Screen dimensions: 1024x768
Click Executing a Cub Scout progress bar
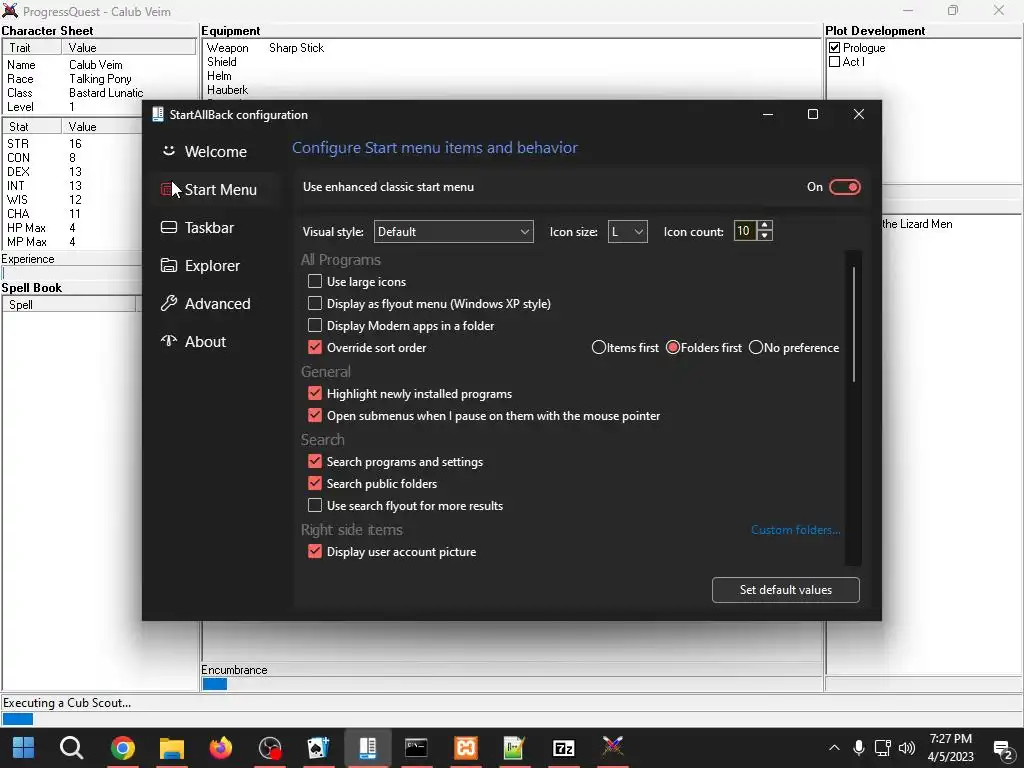[x=512, y=719]
